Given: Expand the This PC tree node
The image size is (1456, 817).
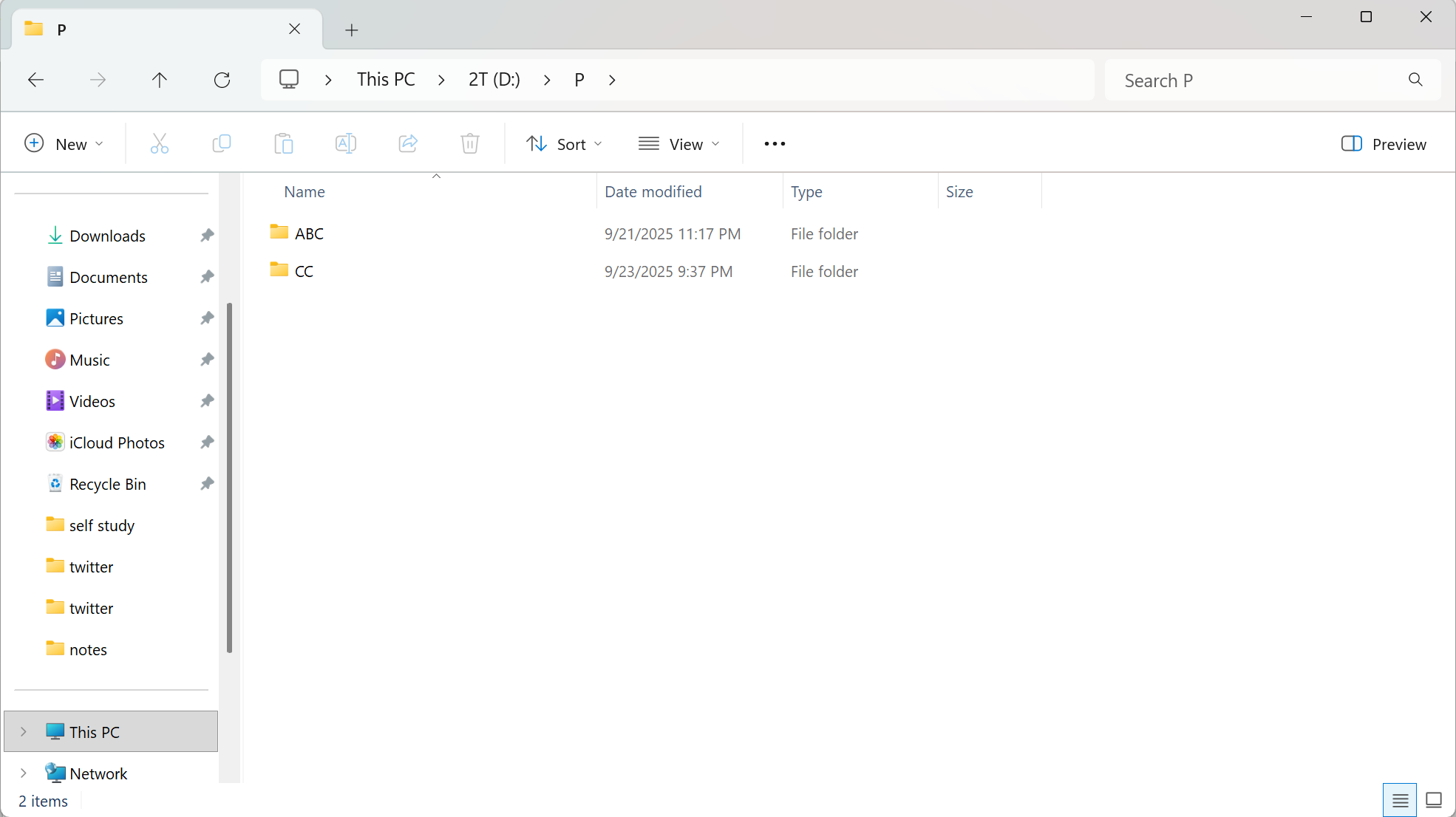Looking at the screenshot, I should pos(24,731).
